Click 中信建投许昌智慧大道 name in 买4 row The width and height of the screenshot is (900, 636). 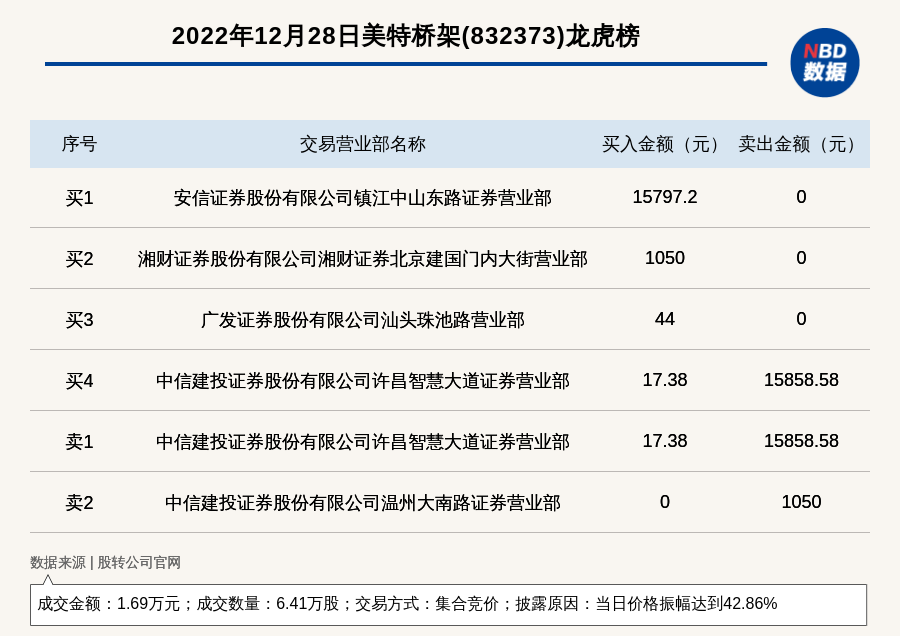(x=363, y=381)
